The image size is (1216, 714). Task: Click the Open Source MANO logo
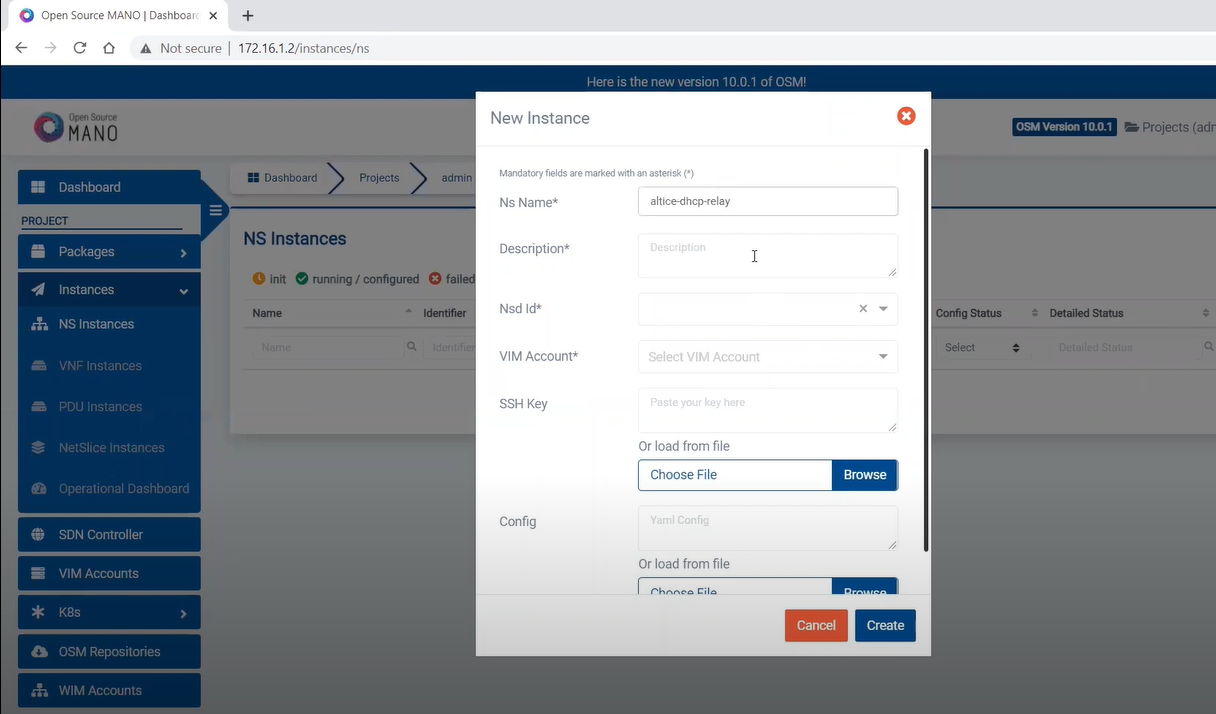coord(76,127)
